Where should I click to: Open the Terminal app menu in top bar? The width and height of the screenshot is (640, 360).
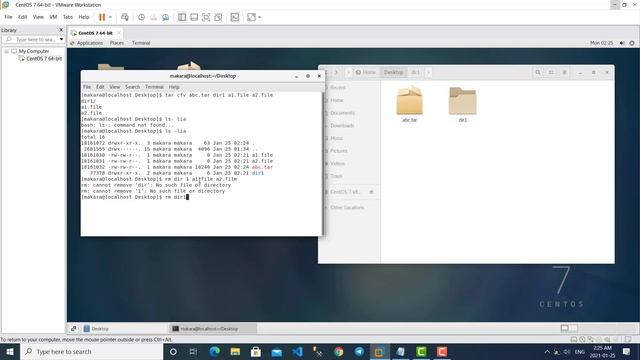tap(141, 43)
